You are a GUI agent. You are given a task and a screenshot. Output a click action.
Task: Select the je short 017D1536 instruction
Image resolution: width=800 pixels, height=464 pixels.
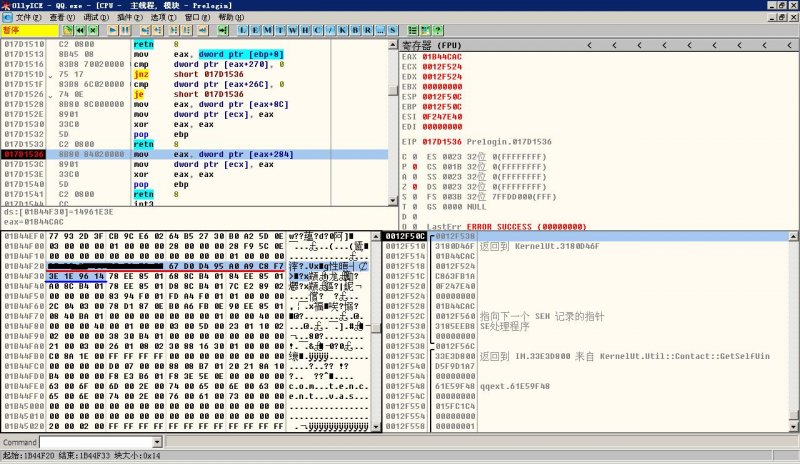click(194, 94)
